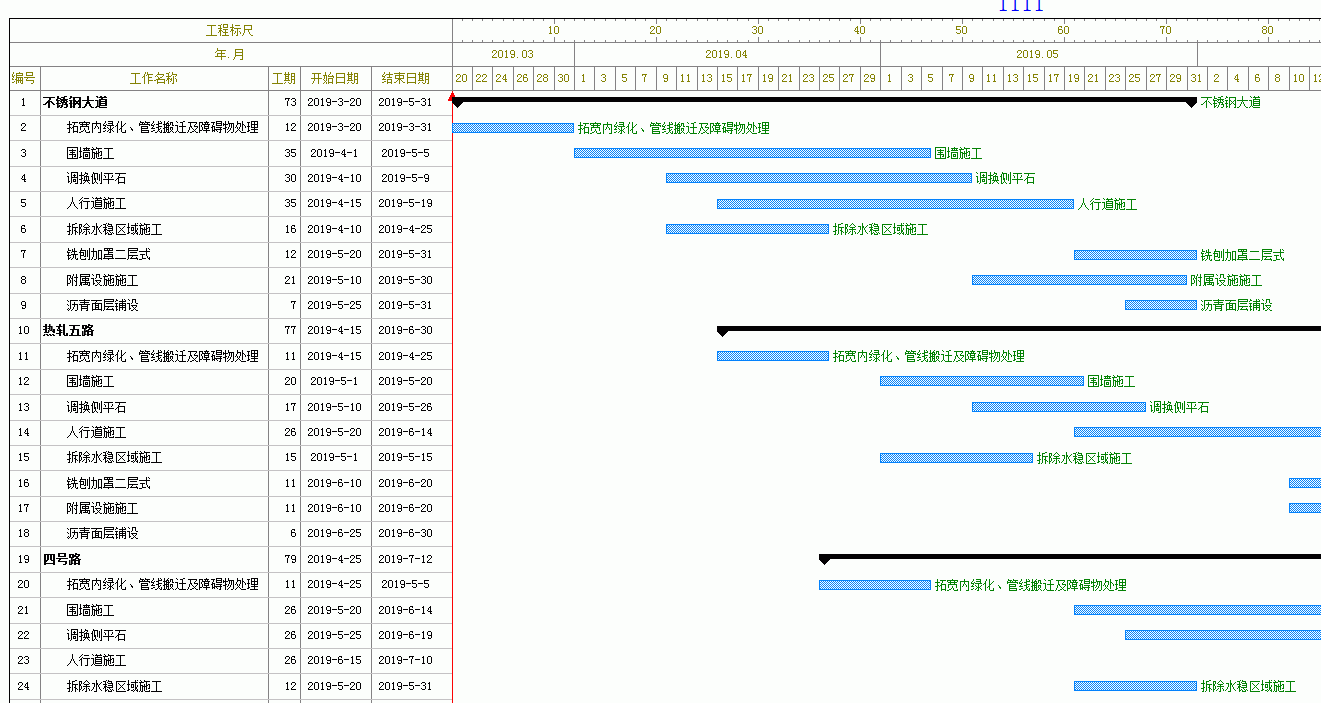Click the black summary bar for 四号路
Viewport: 1321px width, 703px height.
click(1070, 557)
